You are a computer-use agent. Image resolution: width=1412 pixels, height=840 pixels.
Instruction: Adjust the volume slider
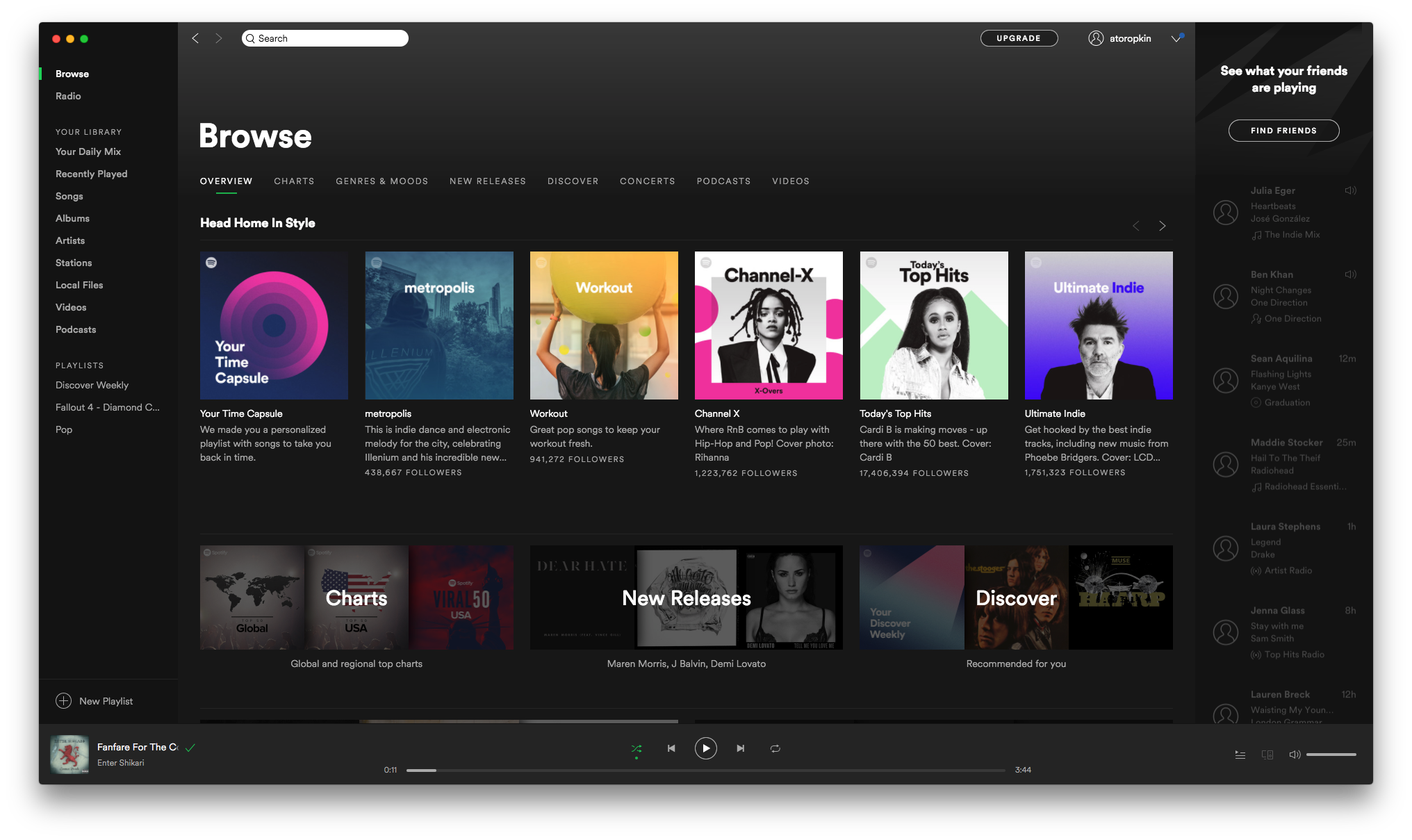[1331, 755]
